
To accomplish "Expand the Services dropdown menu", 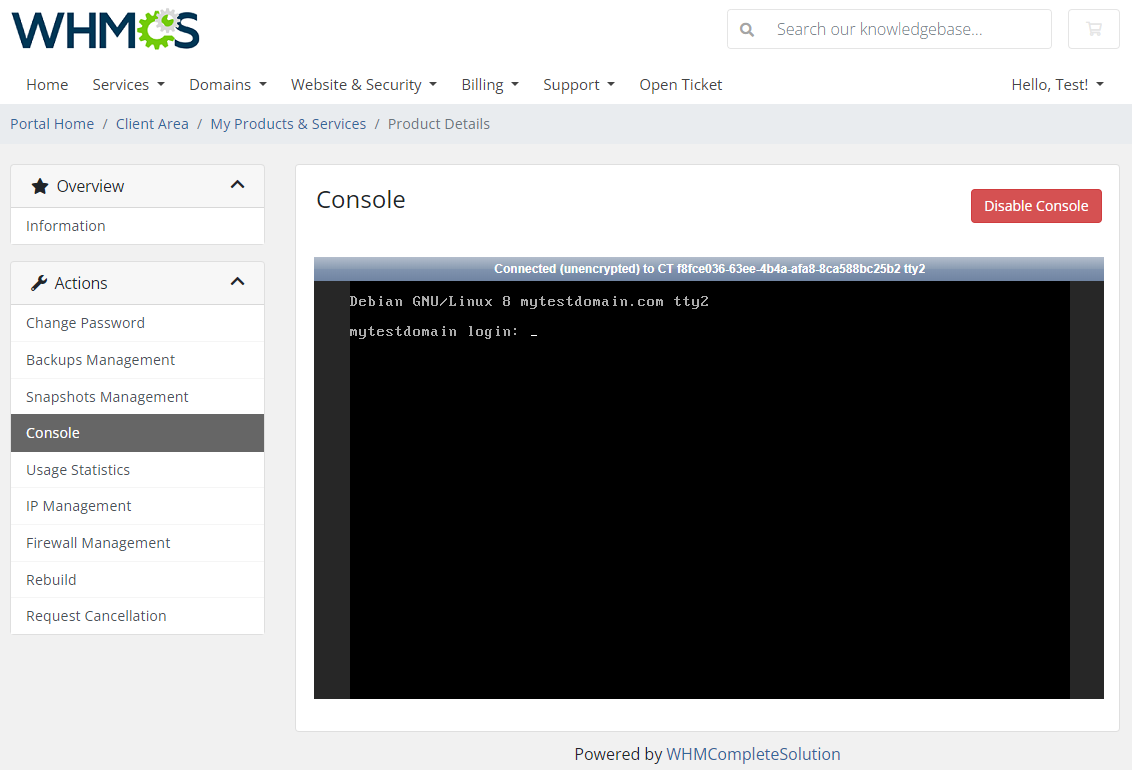I will [x=128, y=84].
